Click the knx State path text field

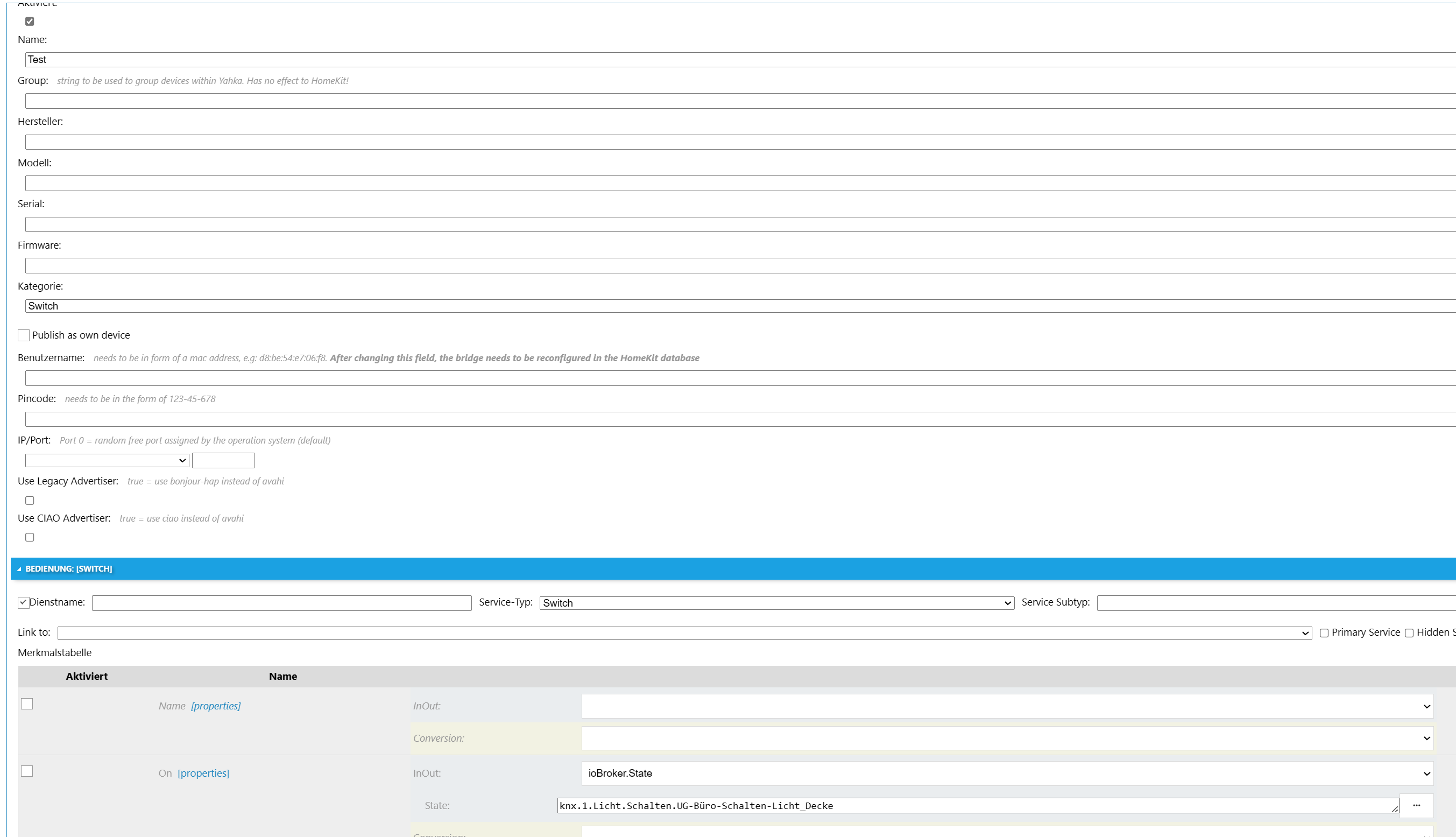pos(977,805)
